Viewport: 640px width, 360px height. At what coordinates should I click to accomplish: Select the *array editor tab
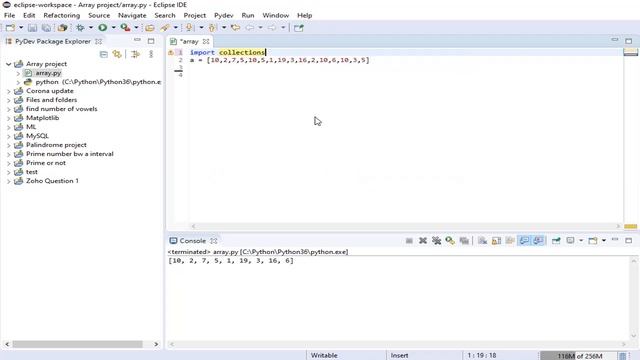coord(189,41)
